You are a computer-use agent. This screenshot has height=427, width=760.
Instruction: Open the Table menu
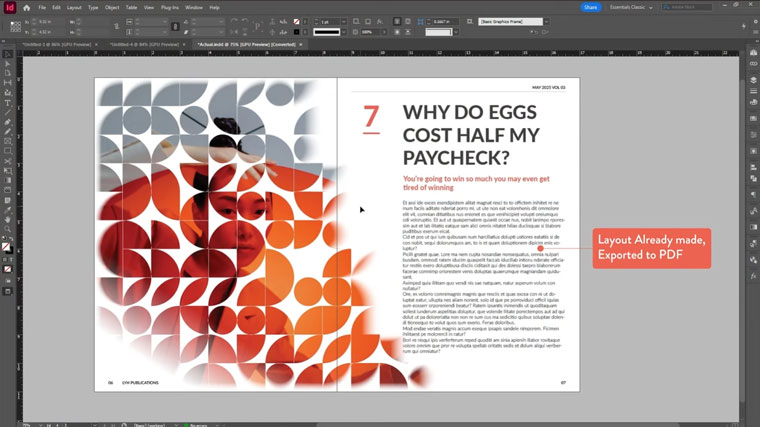tap(131, 8)
